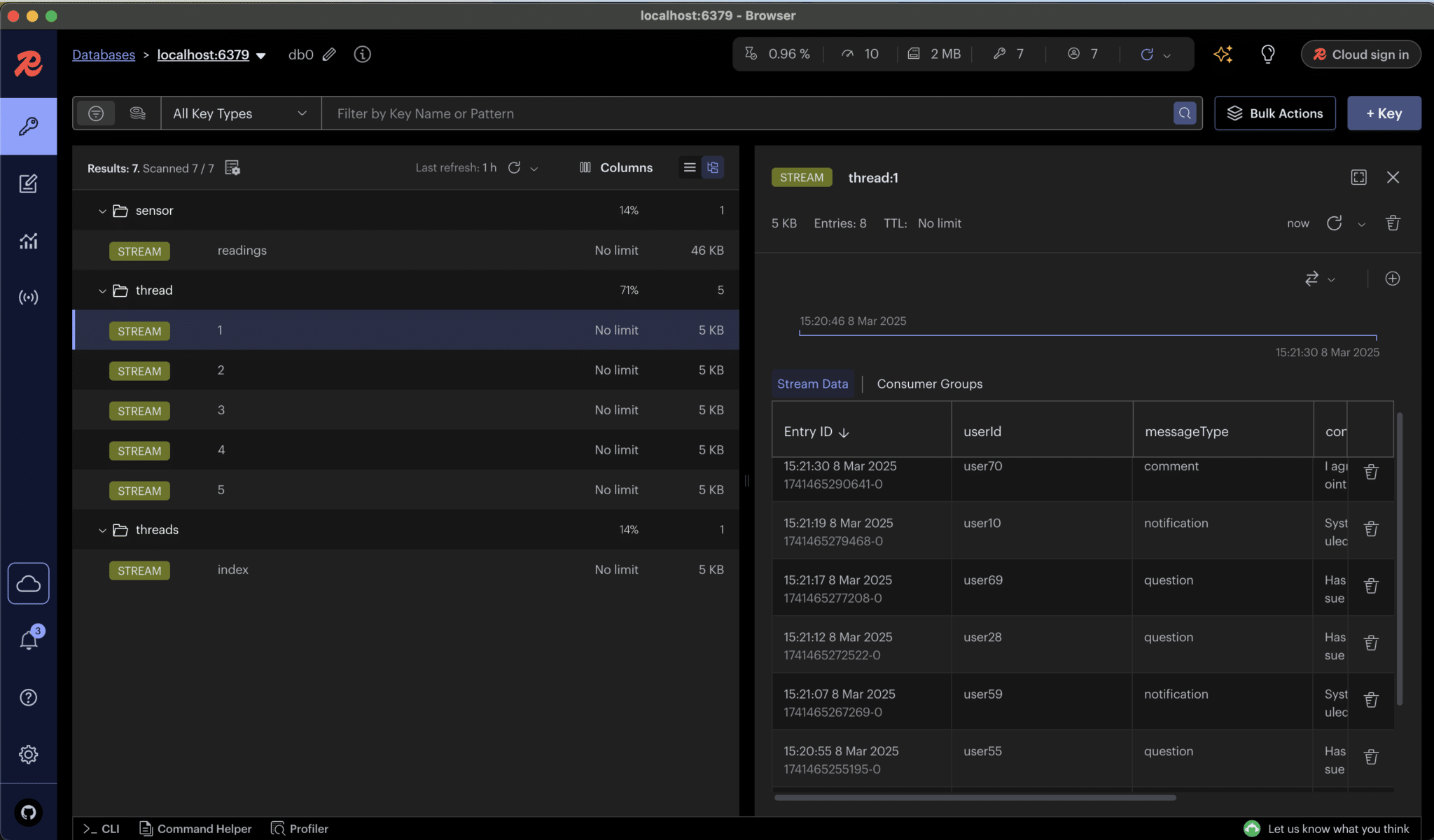
Task: Click the Bulk Actions button
Action: [x=1274, y=113]
